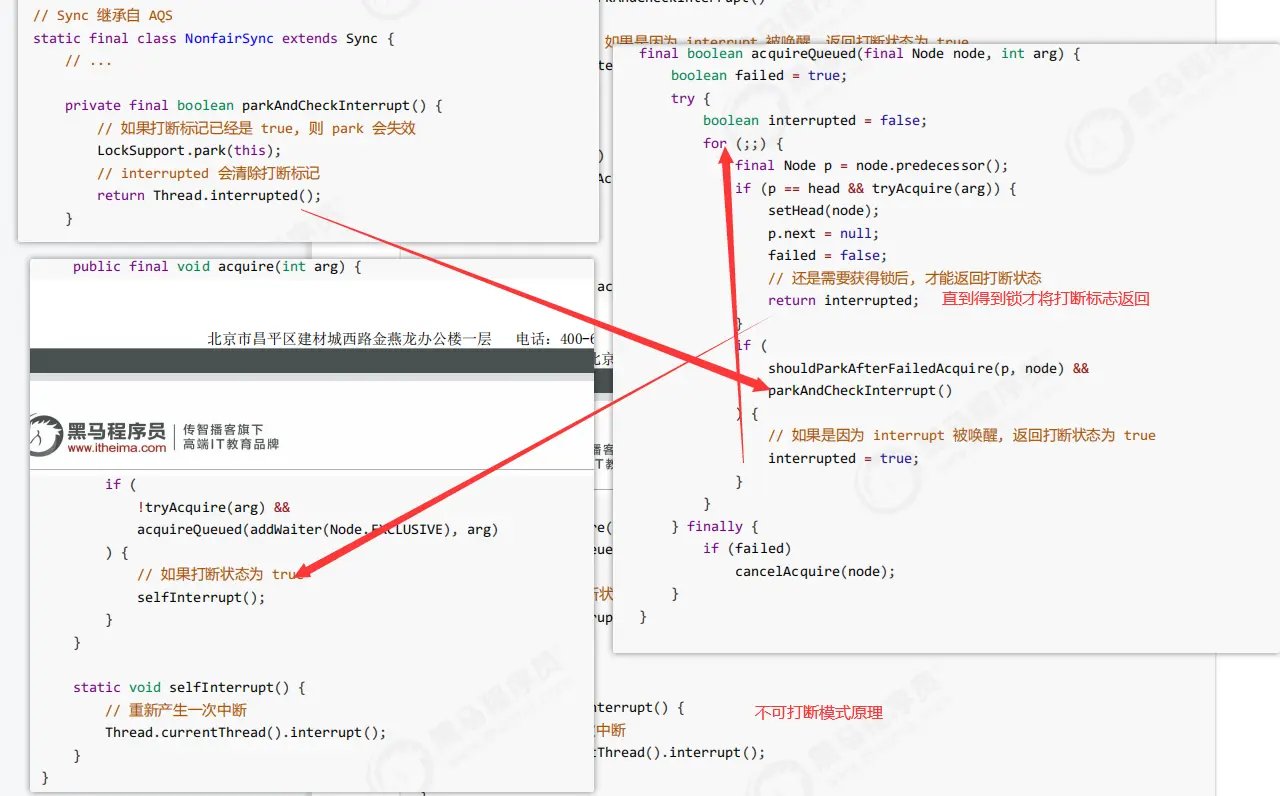Click the '!tryAcquire(arg) &&' condition line
The width and height of the screenshot is (1280, 796).
(213, 507)
